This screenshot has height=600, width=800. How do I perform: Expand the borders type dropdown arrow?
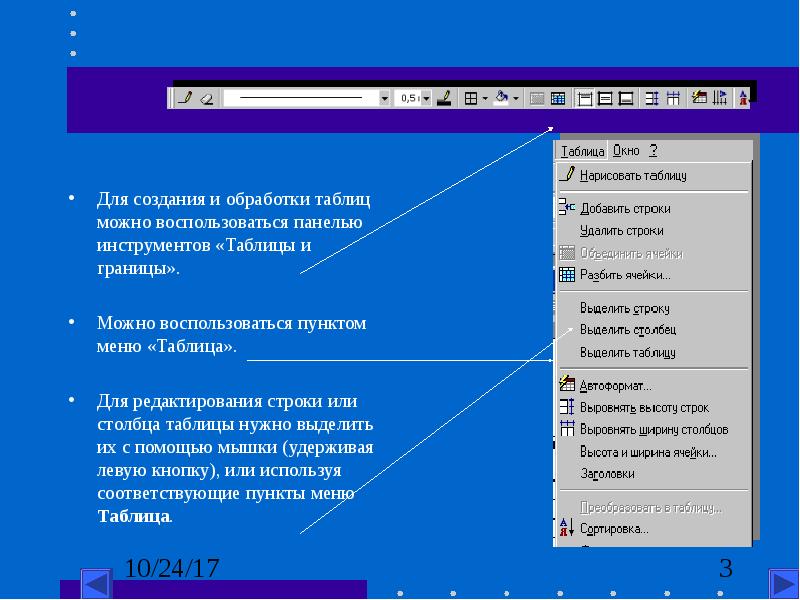(x=485, y=98)
